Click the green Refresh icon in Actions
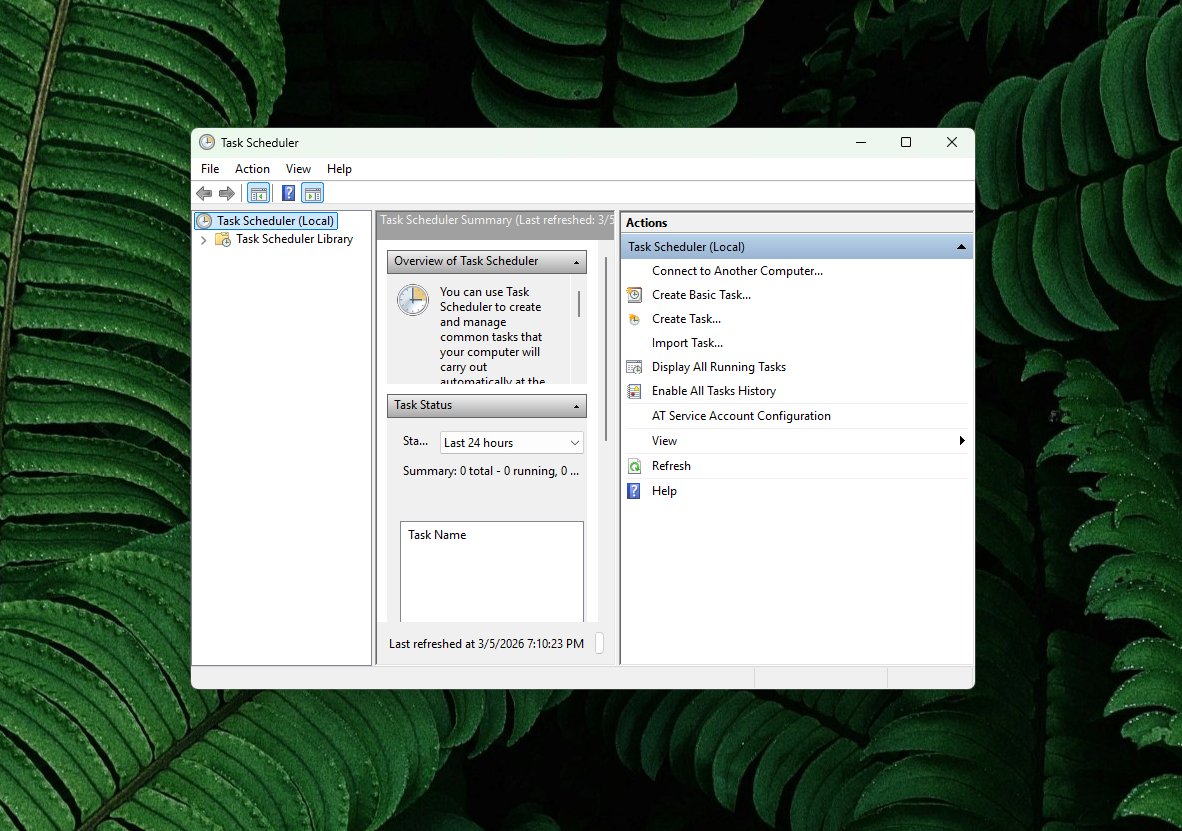This screenshot has height=831, width=1182. [x=634, y=466]
